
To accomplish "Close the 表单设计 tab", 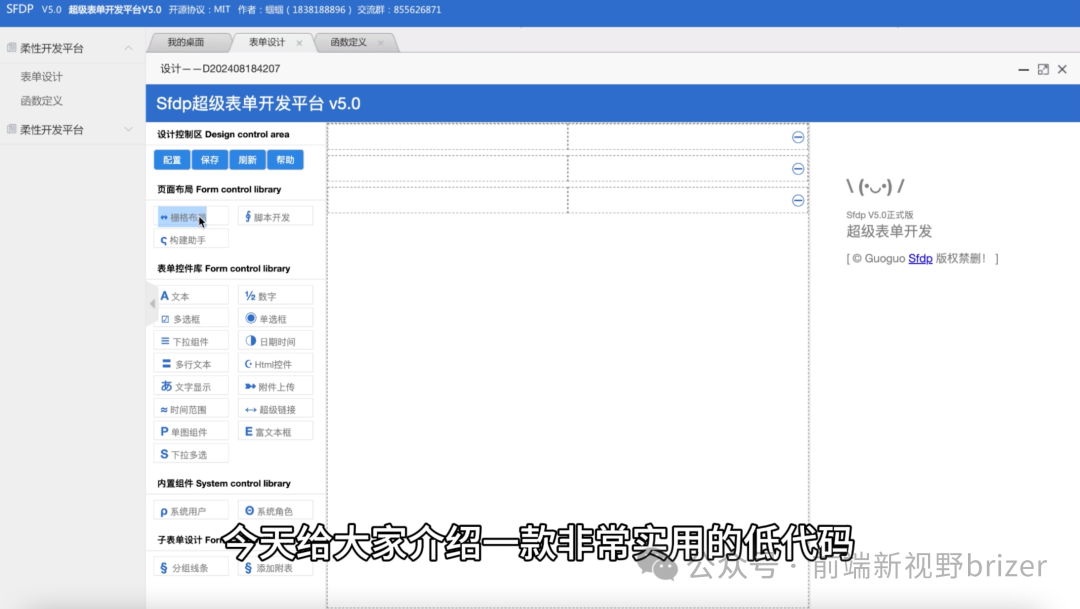I will pos(299,43).
